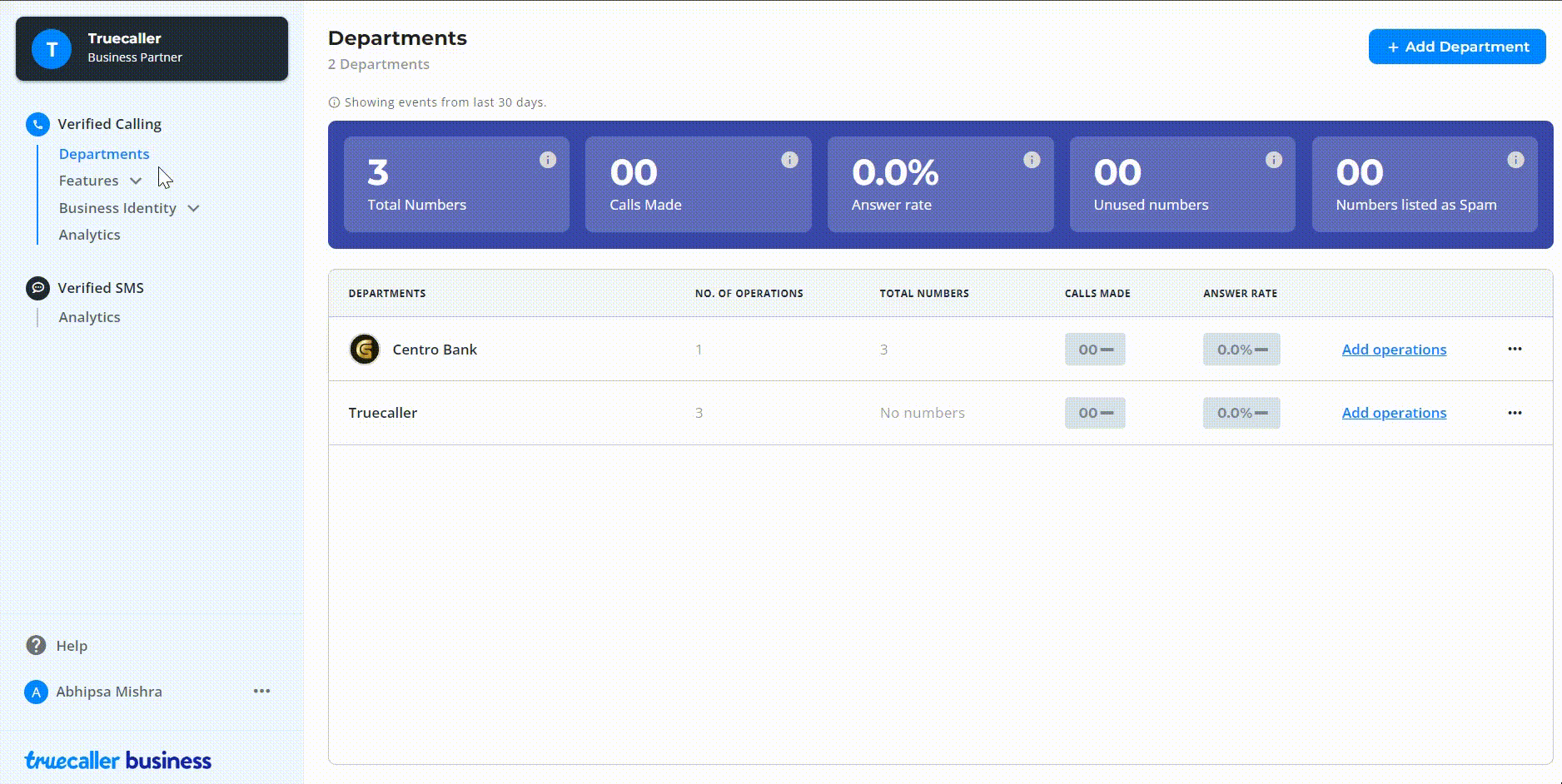Open user options beside Abhipsa Mishra
The height and width of the screenshot is (784, 1562).
click(x=261, y=692)
